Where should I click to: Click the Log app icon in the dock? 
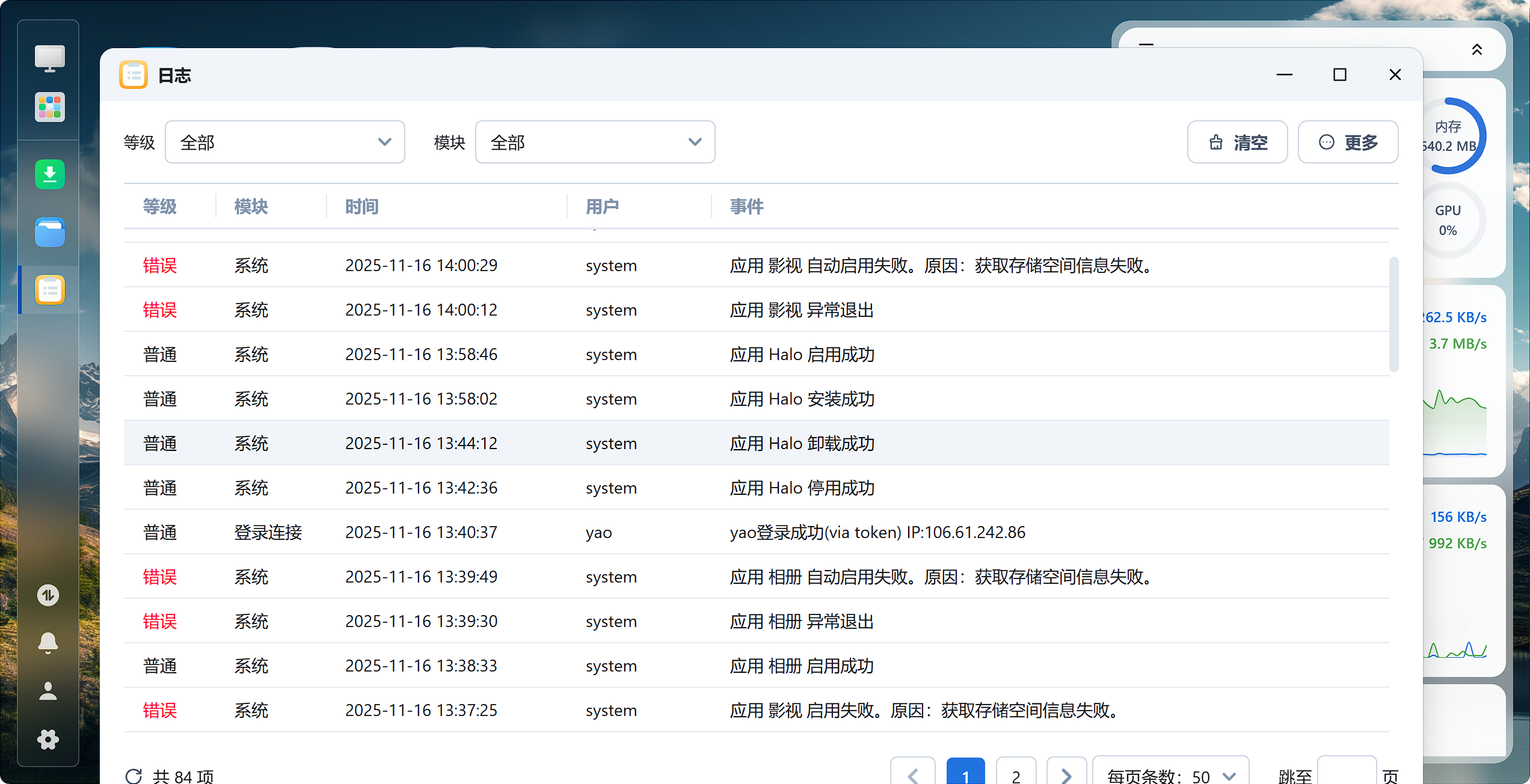tap(49, 290)
